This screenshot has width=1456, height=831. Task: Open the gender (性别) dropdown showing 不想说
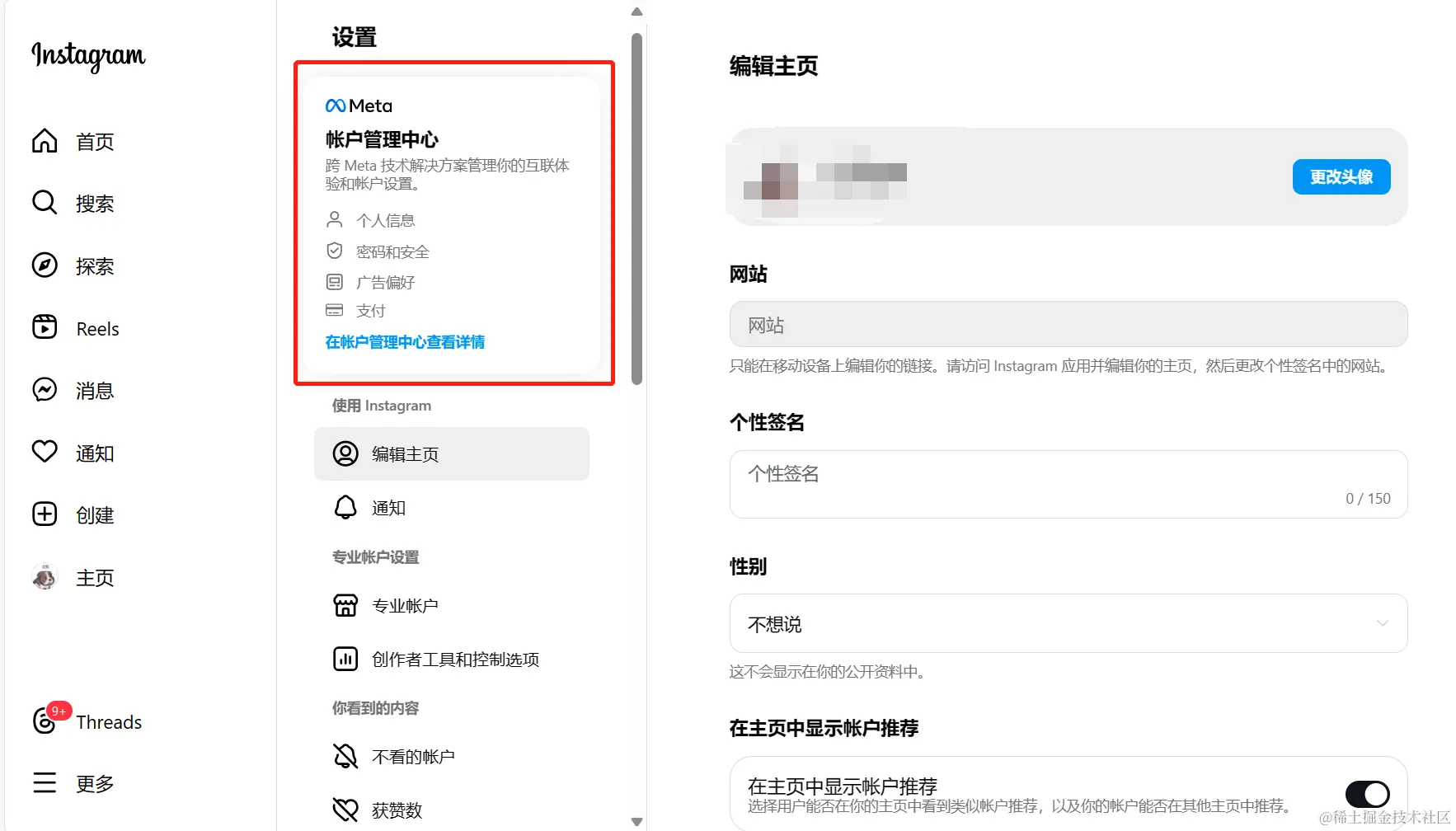click(1069, 623)
